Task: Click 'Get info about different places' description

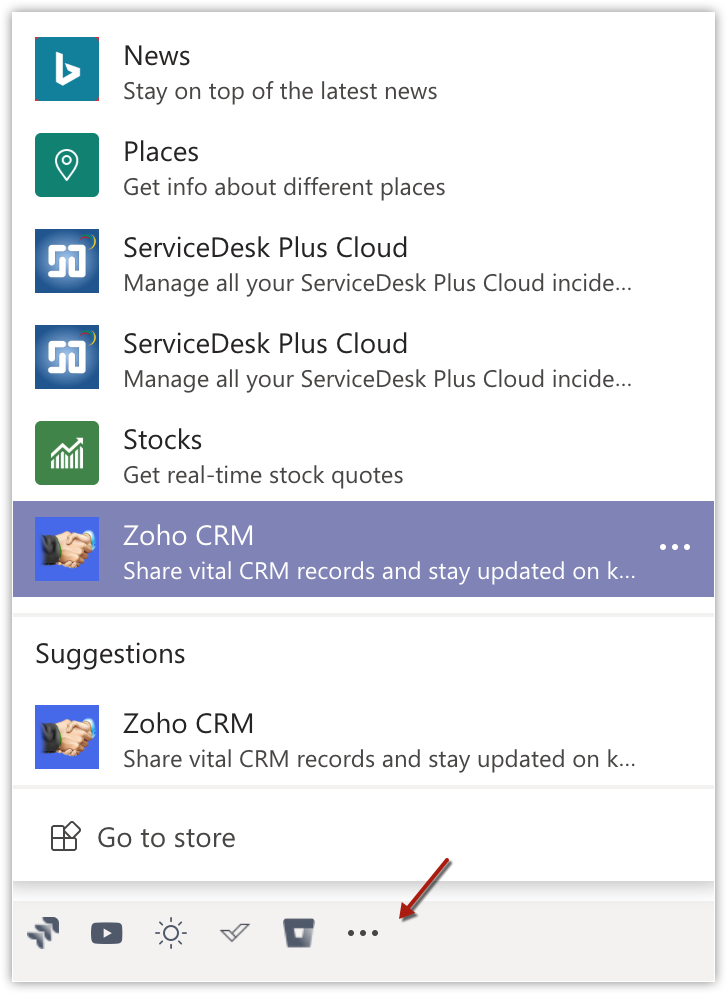Action: [284, 188]
